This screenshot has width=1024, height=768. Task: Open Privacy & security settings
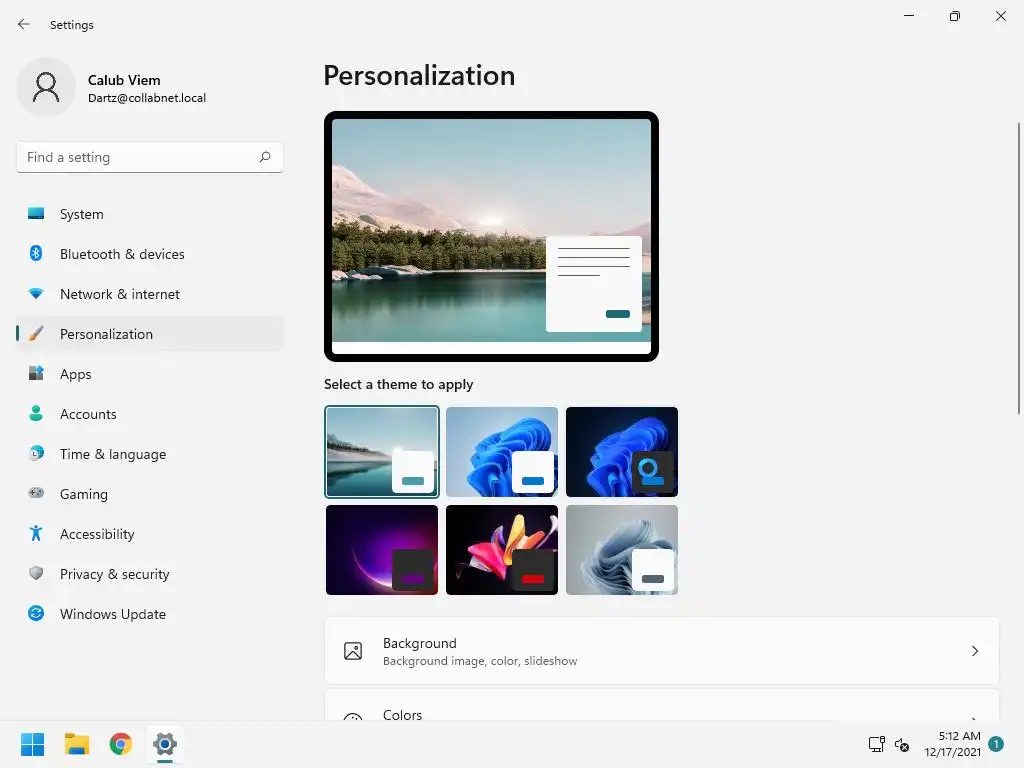[x=150, y=574]
